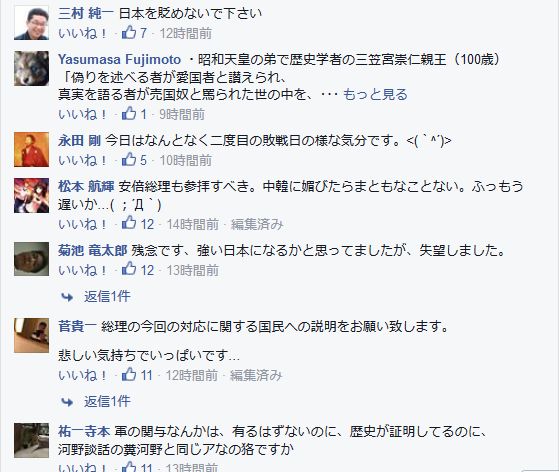The image size is (559, 472).
Task: Expand 返信1件 under 菊池 竜太郎's comment
Action: (x=107, y=296)
